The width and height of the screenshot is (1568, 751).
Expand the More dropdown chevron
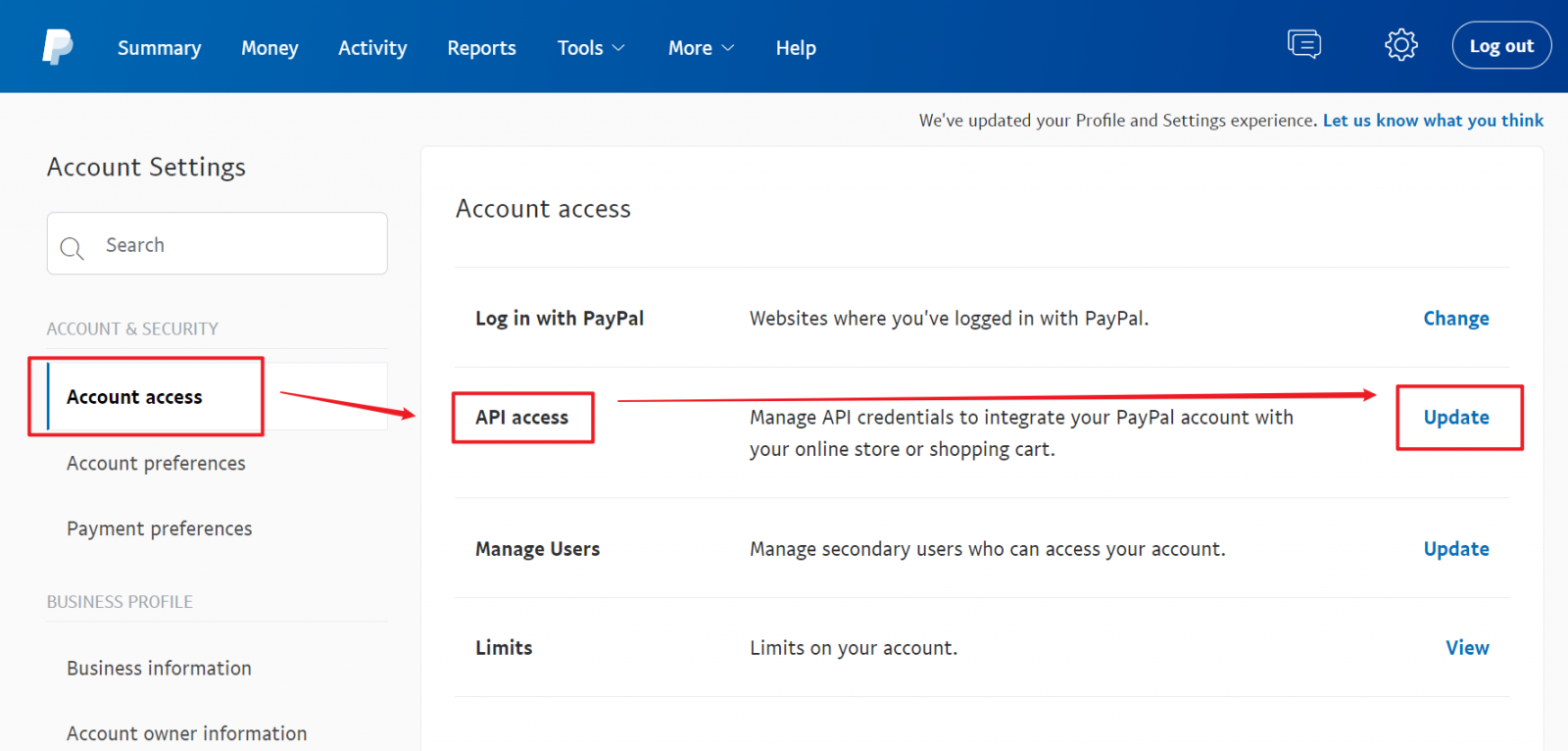click(728, 48)
